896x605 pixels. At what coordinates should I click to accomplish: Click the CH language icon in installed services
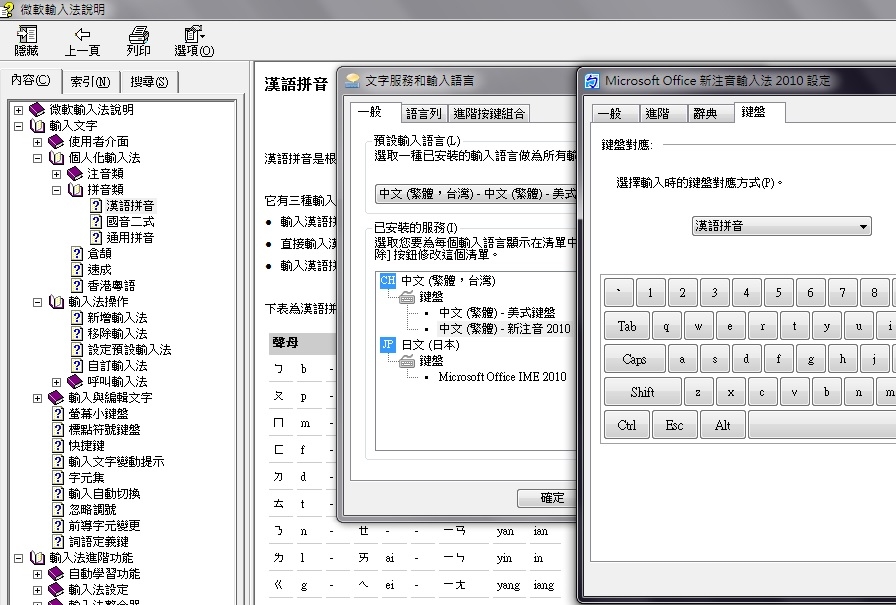387,281
